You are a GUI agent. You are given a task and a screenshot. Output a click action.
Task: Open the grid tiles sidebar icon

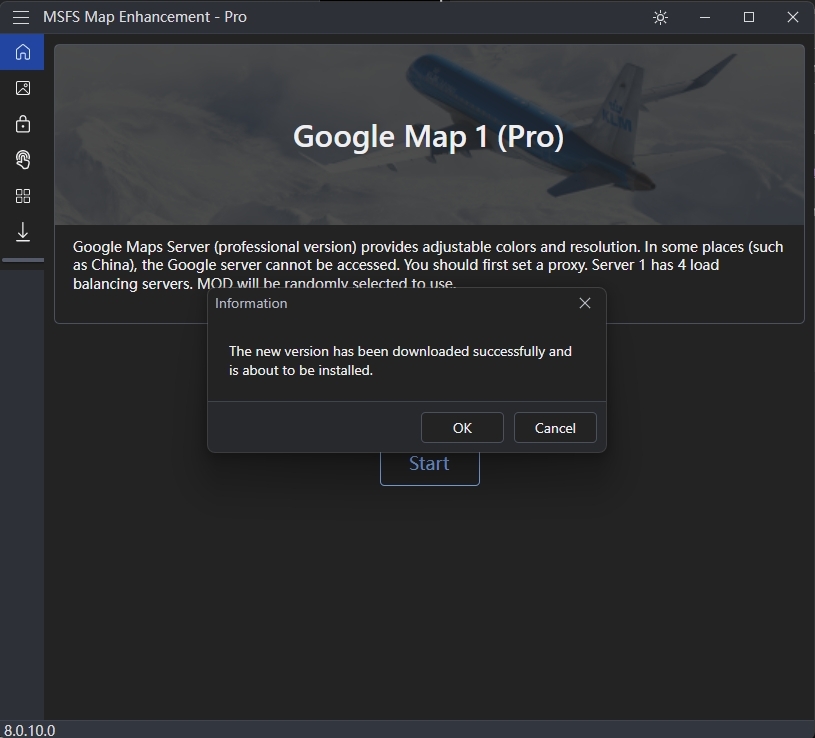[x=22, y=196]
